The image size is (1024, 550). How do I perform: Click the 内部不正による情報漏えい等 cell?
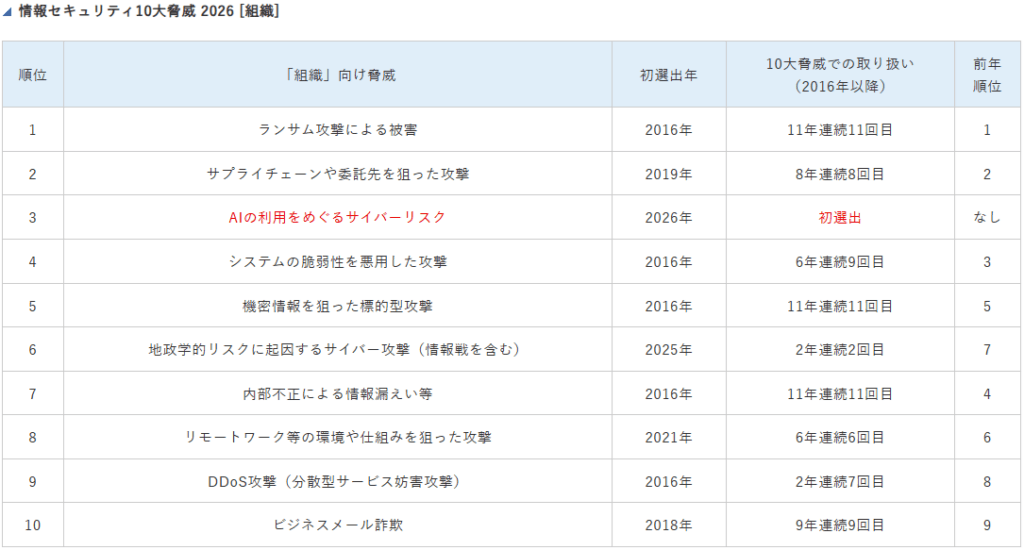pyautogui.click(x=338, y=393)
